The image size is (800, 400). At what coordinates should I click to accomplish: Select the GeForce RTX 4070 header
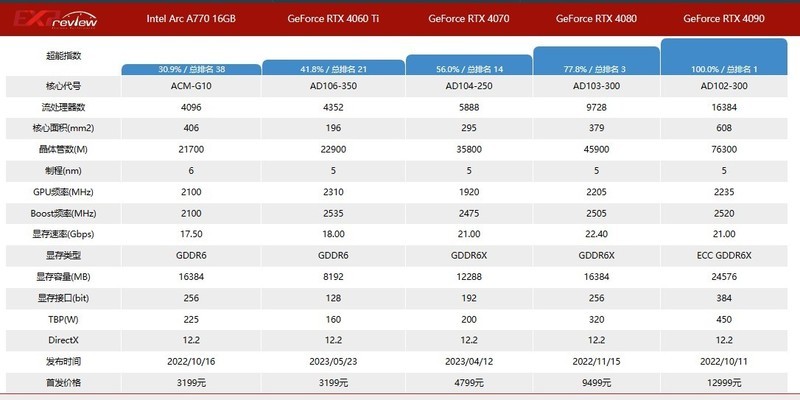click(469, 19)
